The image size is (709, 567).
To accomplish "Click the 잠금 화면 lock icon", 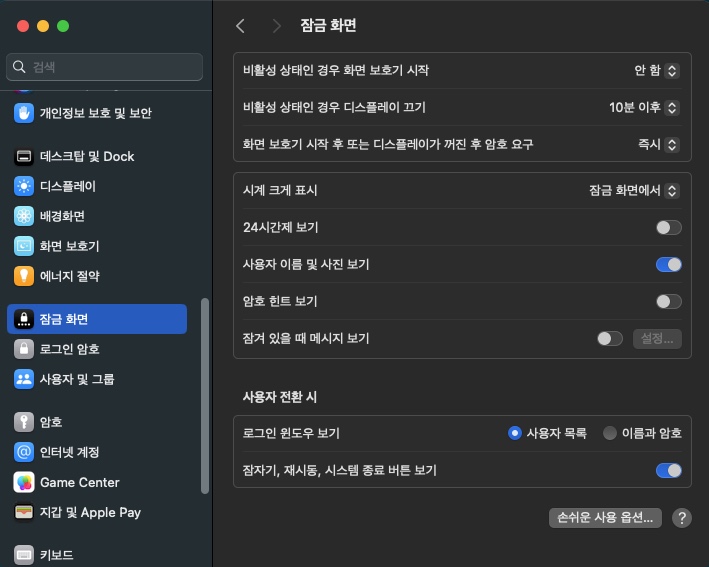I will 24,319.
